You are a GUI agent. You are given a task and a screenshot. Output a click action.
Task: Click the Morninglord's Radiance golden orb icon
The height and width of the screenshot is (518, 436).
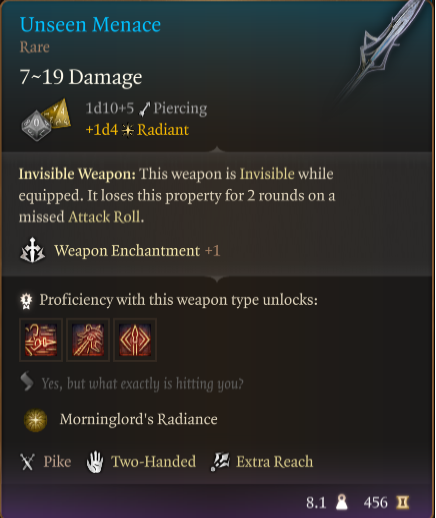coord(35,420)
